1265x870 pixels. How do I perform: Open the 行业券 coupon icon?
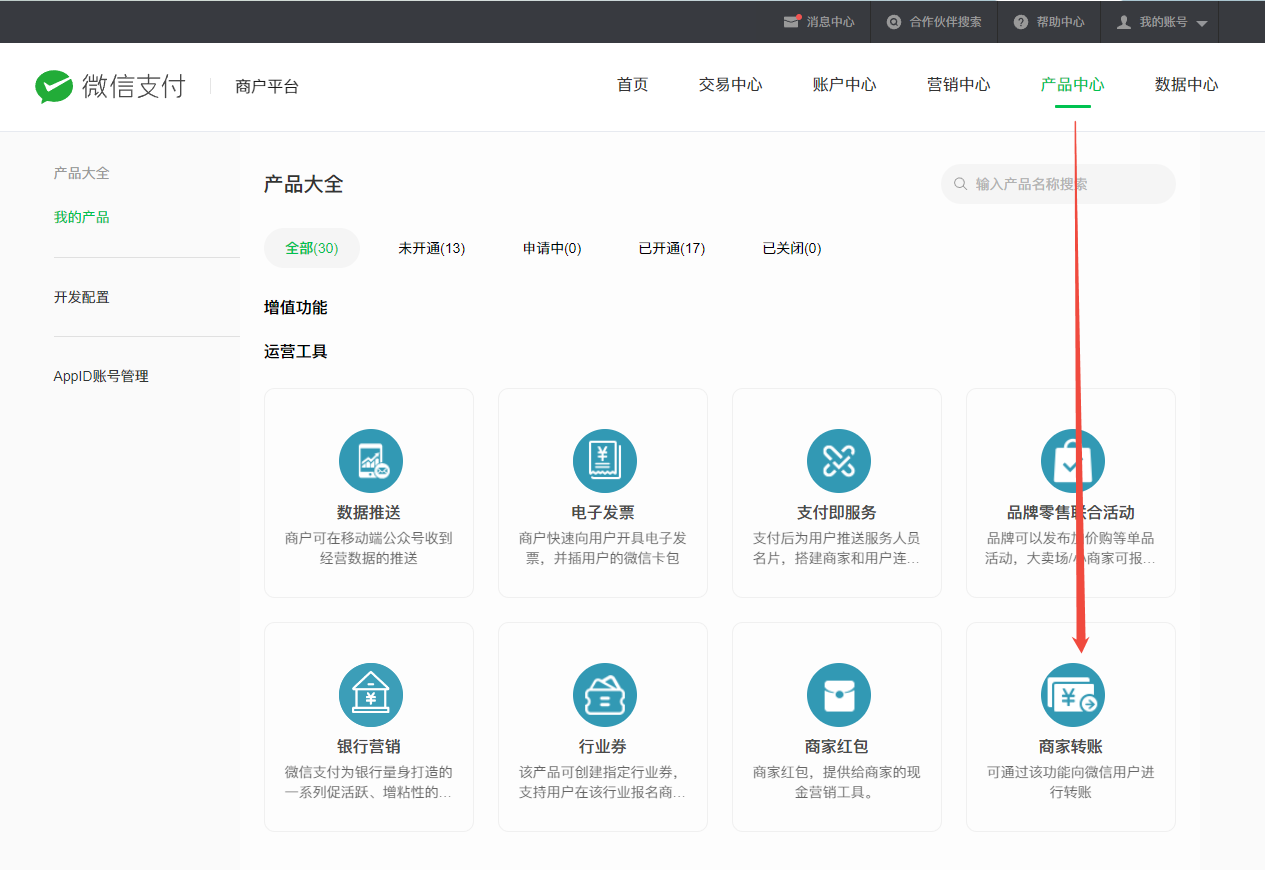coord(605,695)
